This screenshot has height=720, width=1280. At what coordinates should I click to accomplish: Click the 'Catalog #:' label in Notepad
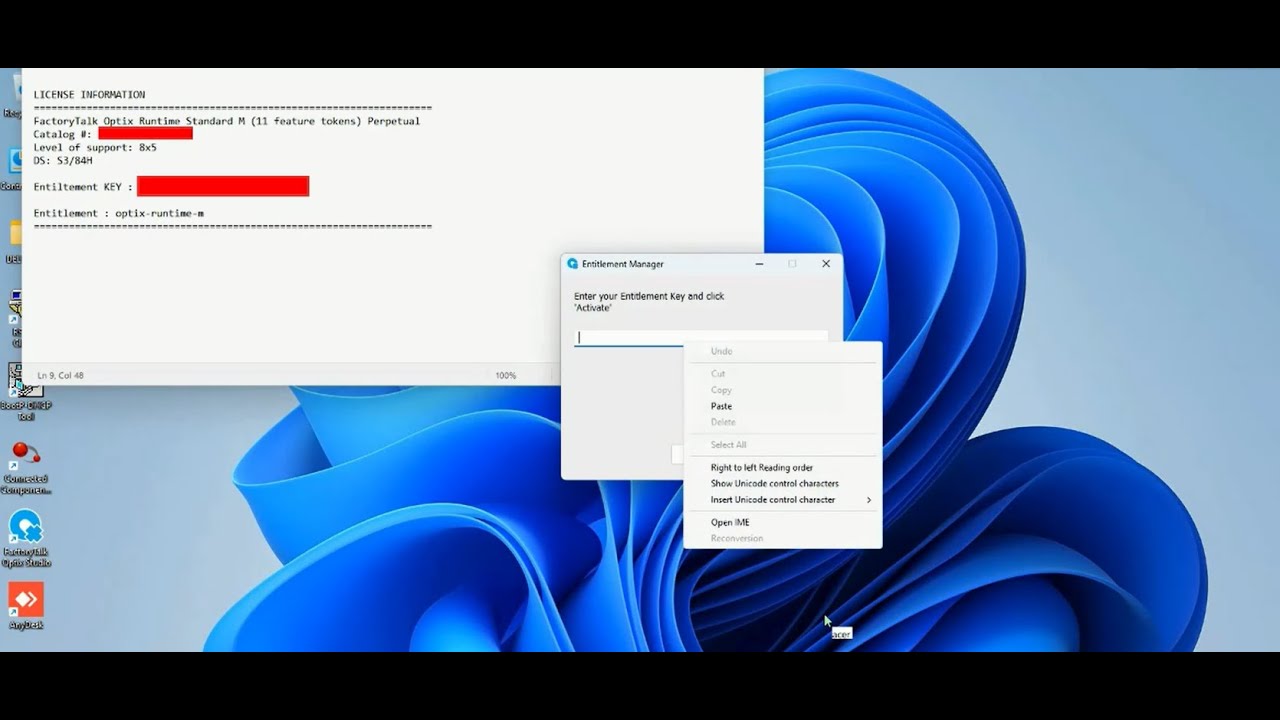[63, 134]
